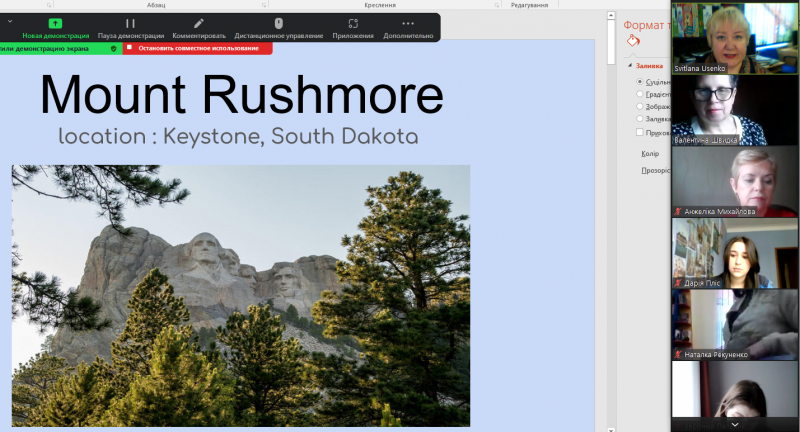The width and height of the screenshot is (800, 432).
Task: Toggle the Прихов... hide background checkbox
Action: [640, 132]
